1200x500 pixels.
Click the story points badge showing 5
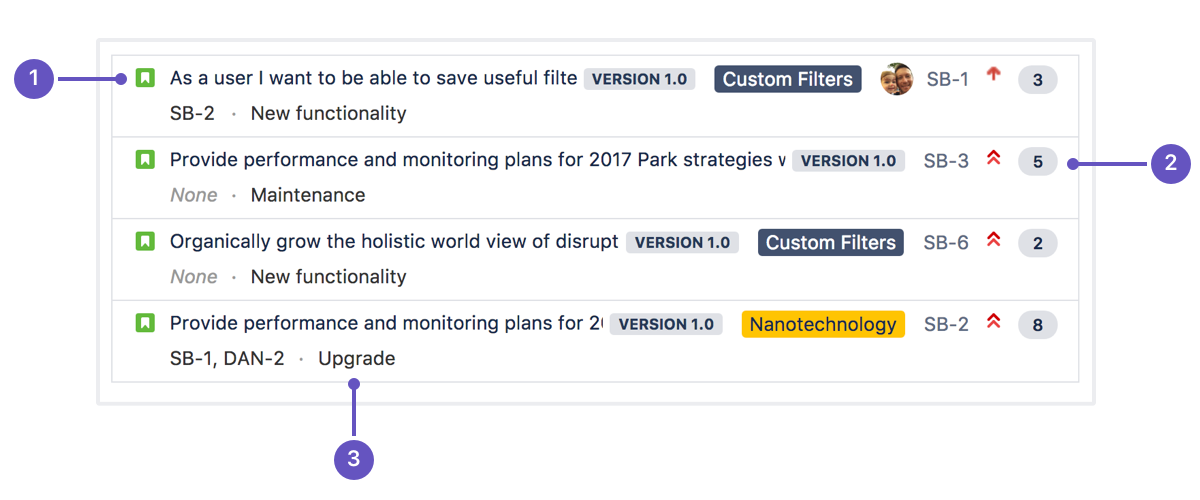1037,161
